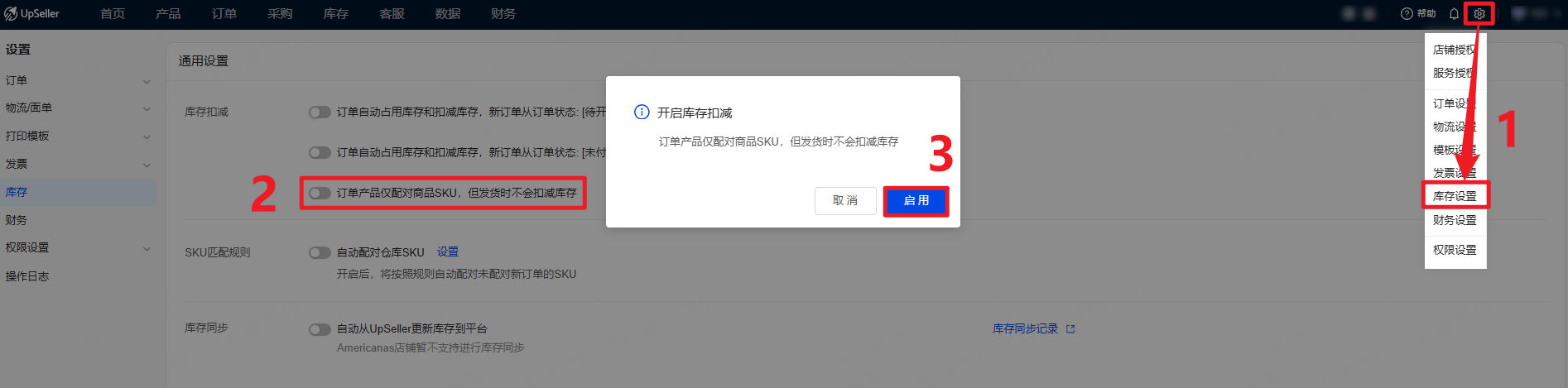Expand the 物流/面单 sidebar chevron
The height and width of the screenshot is (388, 1568).
point(147,108)
